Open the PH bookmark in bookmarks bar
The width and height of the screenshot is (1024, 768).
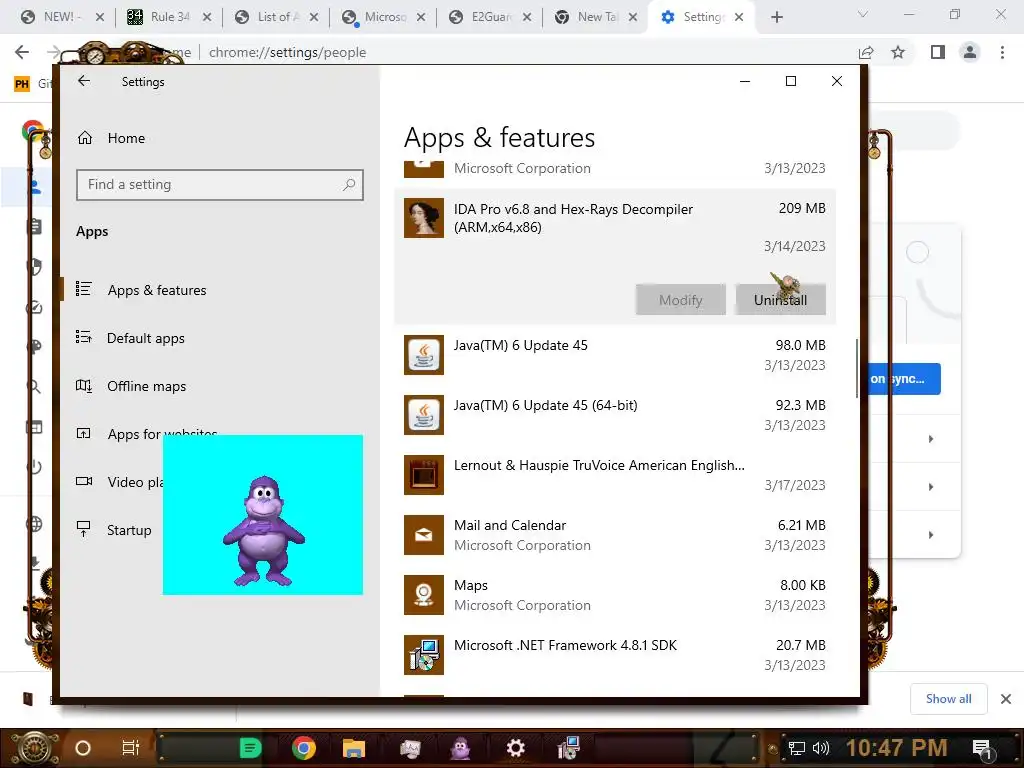22,83
